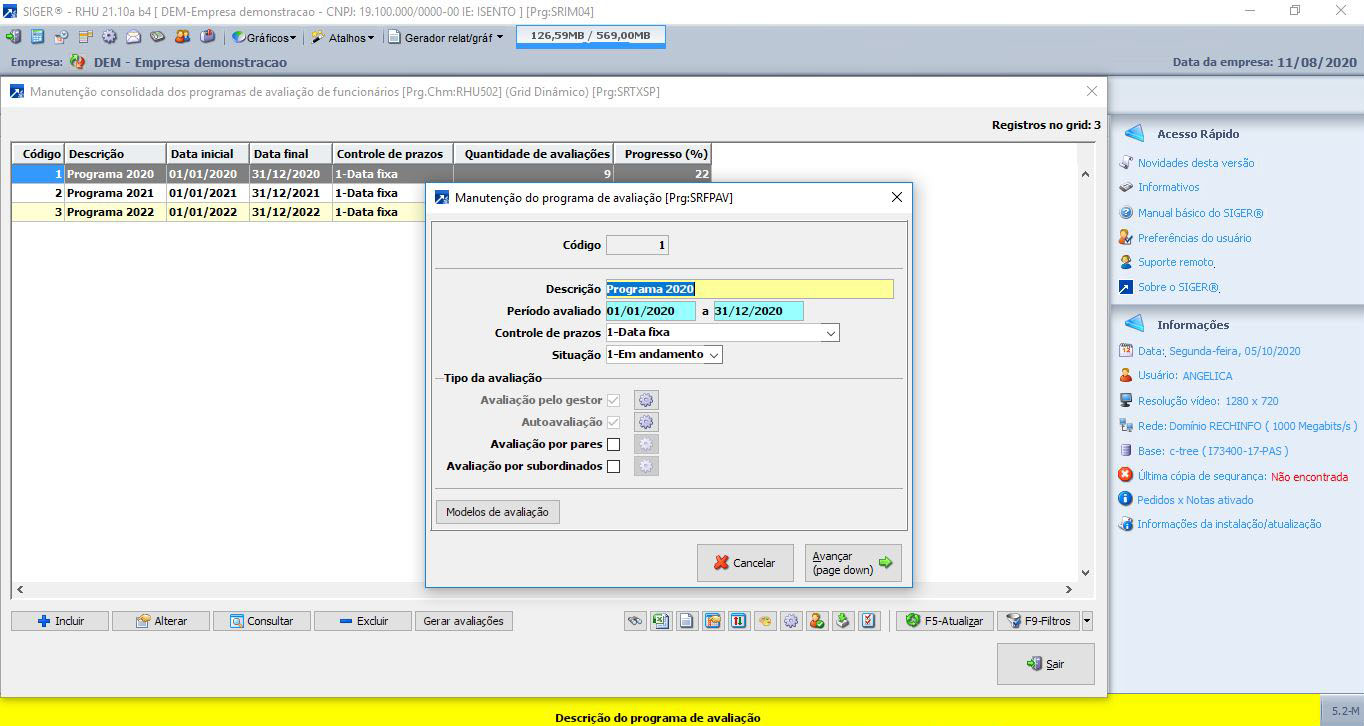Image resolution: width=1364 pixels, height=726 pixels.
Task: Open Preferências do usuário link
Action: pyautogui.click(x=1195, y=238)
